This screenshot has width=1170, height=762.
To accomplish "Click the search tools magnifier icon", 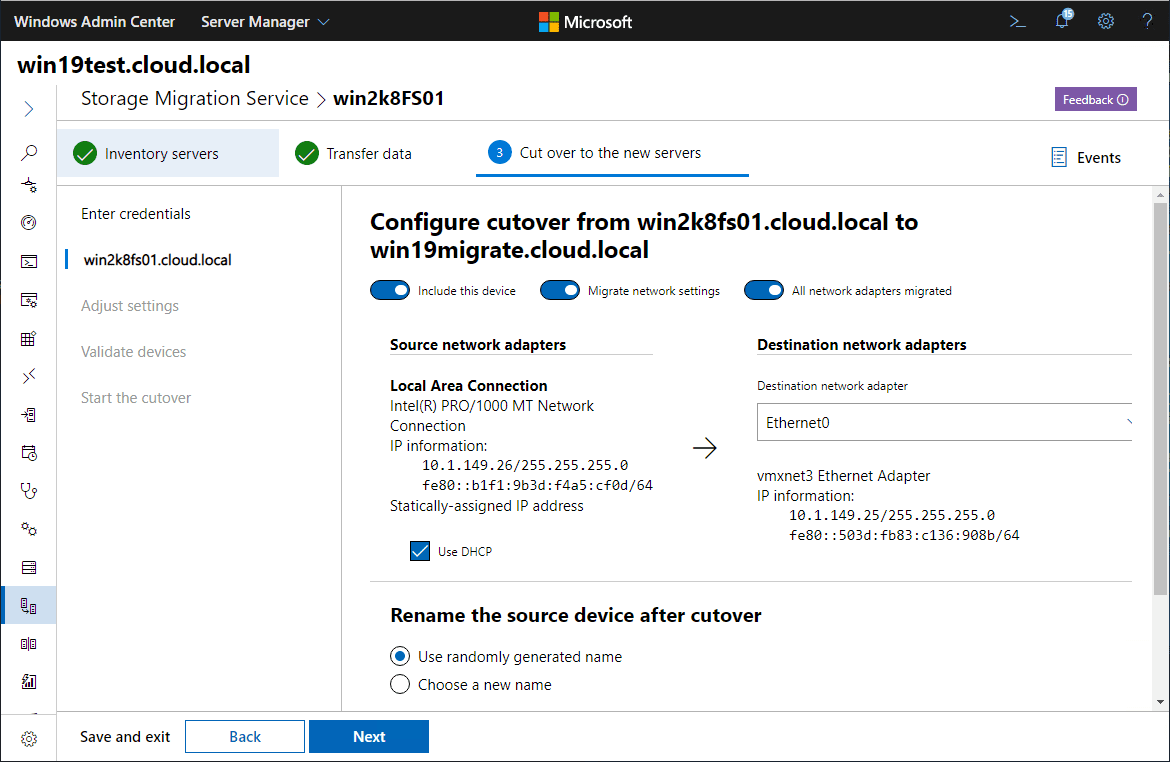I will pos(29,153).
